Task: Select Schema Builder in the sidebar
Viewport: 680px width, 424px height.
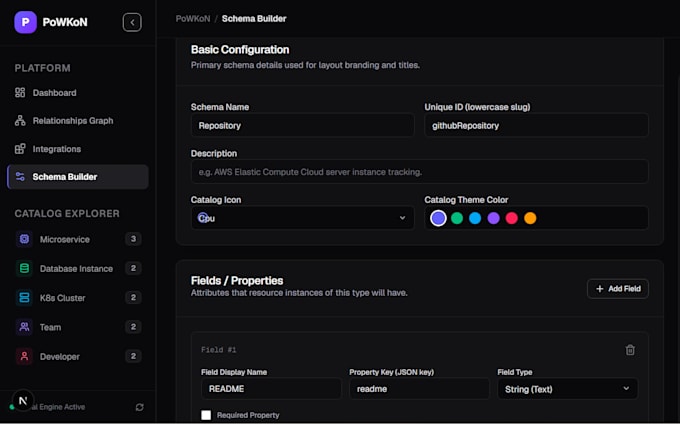Action: point(78,176)
